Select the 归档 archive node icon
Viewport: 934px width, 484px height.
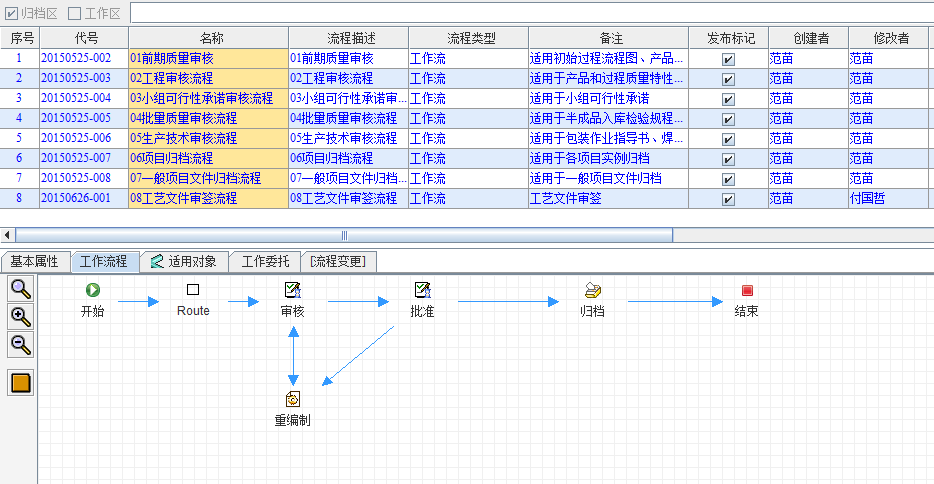(x=593, y=290)
